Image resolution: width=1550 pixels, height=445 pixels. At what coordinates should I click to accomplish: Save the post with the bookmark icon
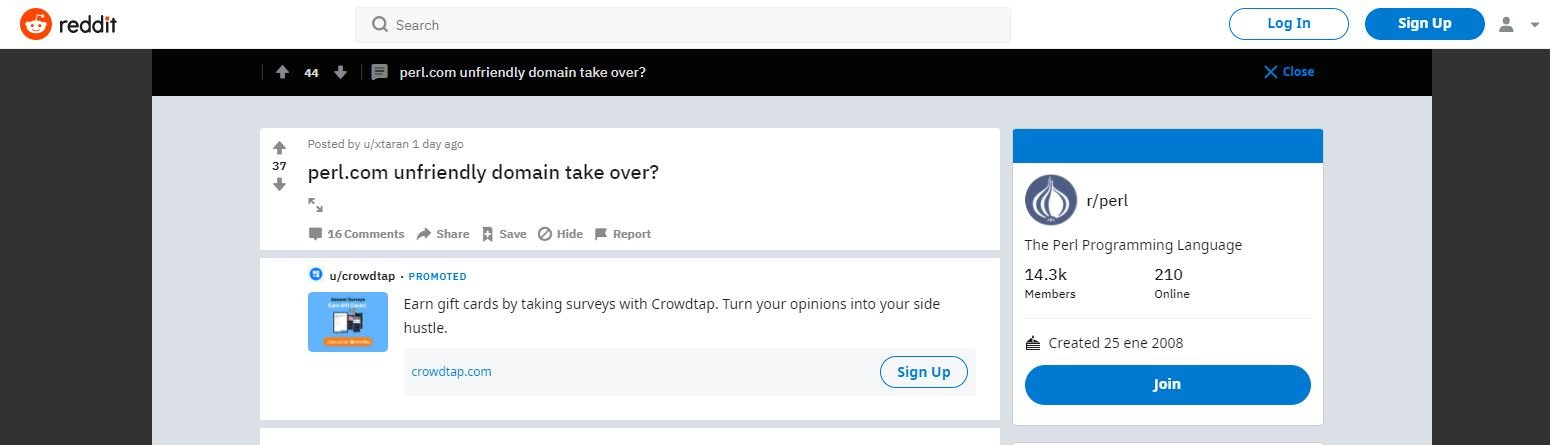pos(504,234)
